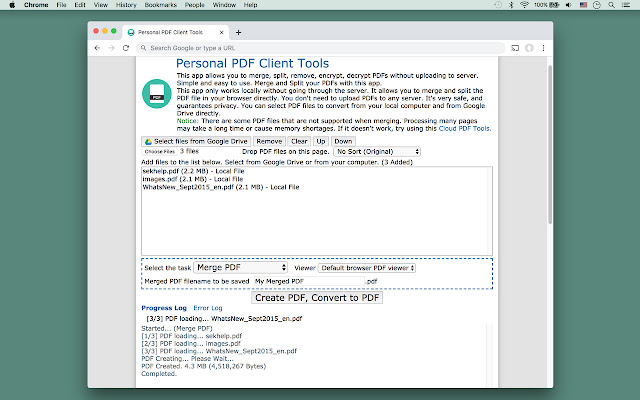Viewport: 640px width, 400px height.
Task: Click the Personal PDF Client Tools heading
Action: (x=252, y=63)
